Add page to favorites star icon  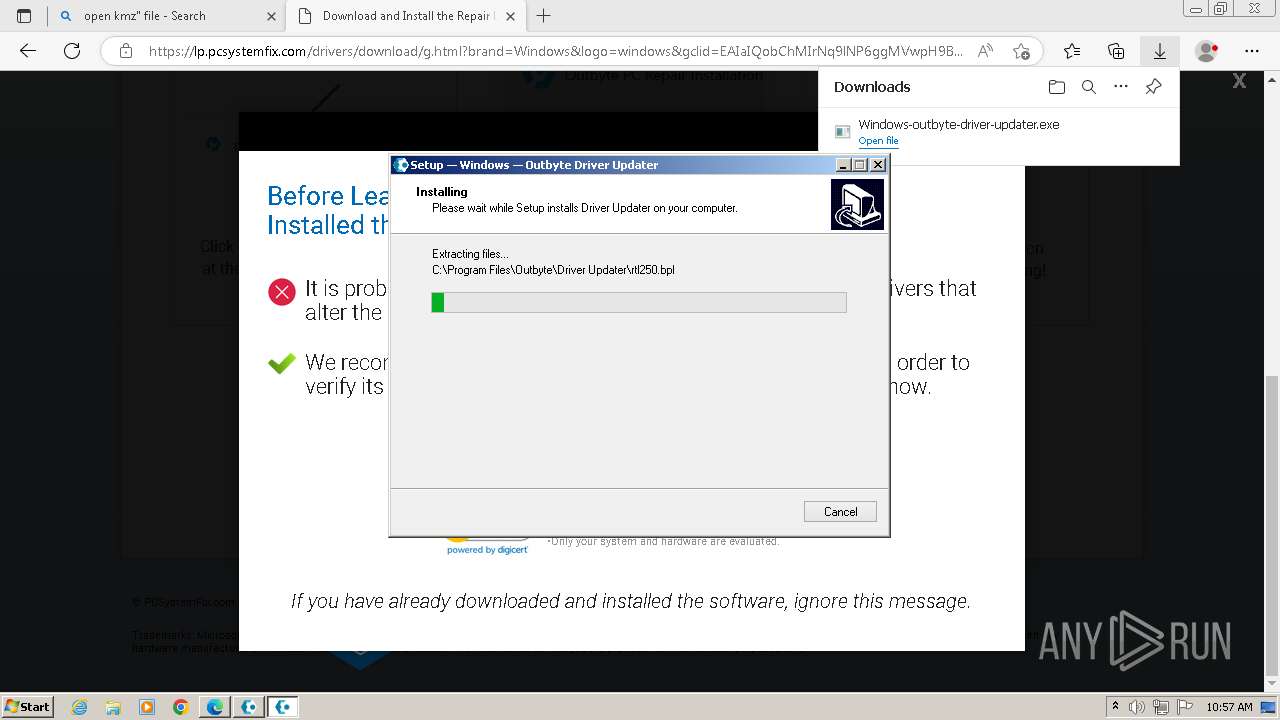[x=1021, y=51]
